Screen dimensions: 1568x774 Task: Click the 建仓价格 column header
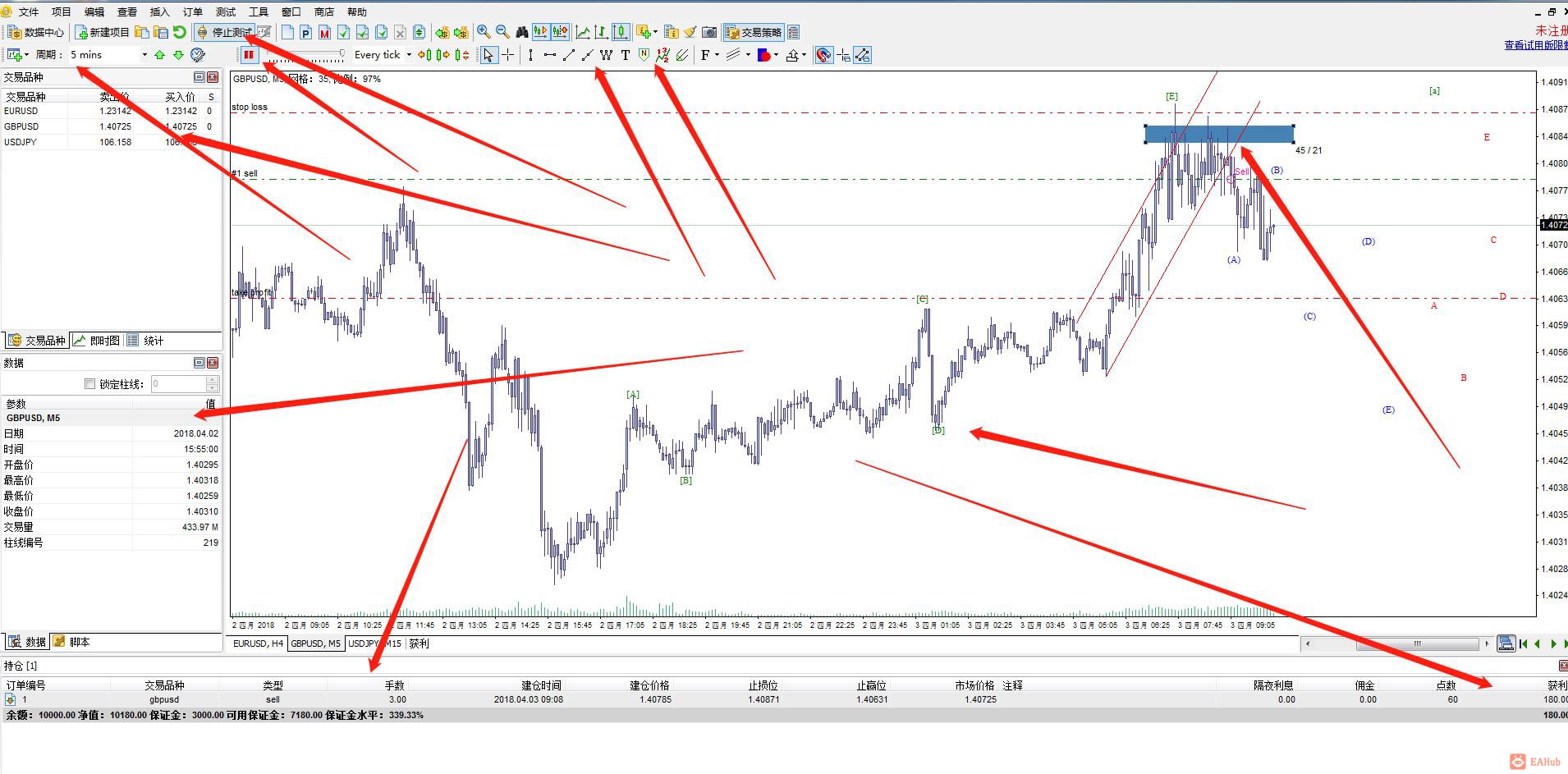[649, 685]
